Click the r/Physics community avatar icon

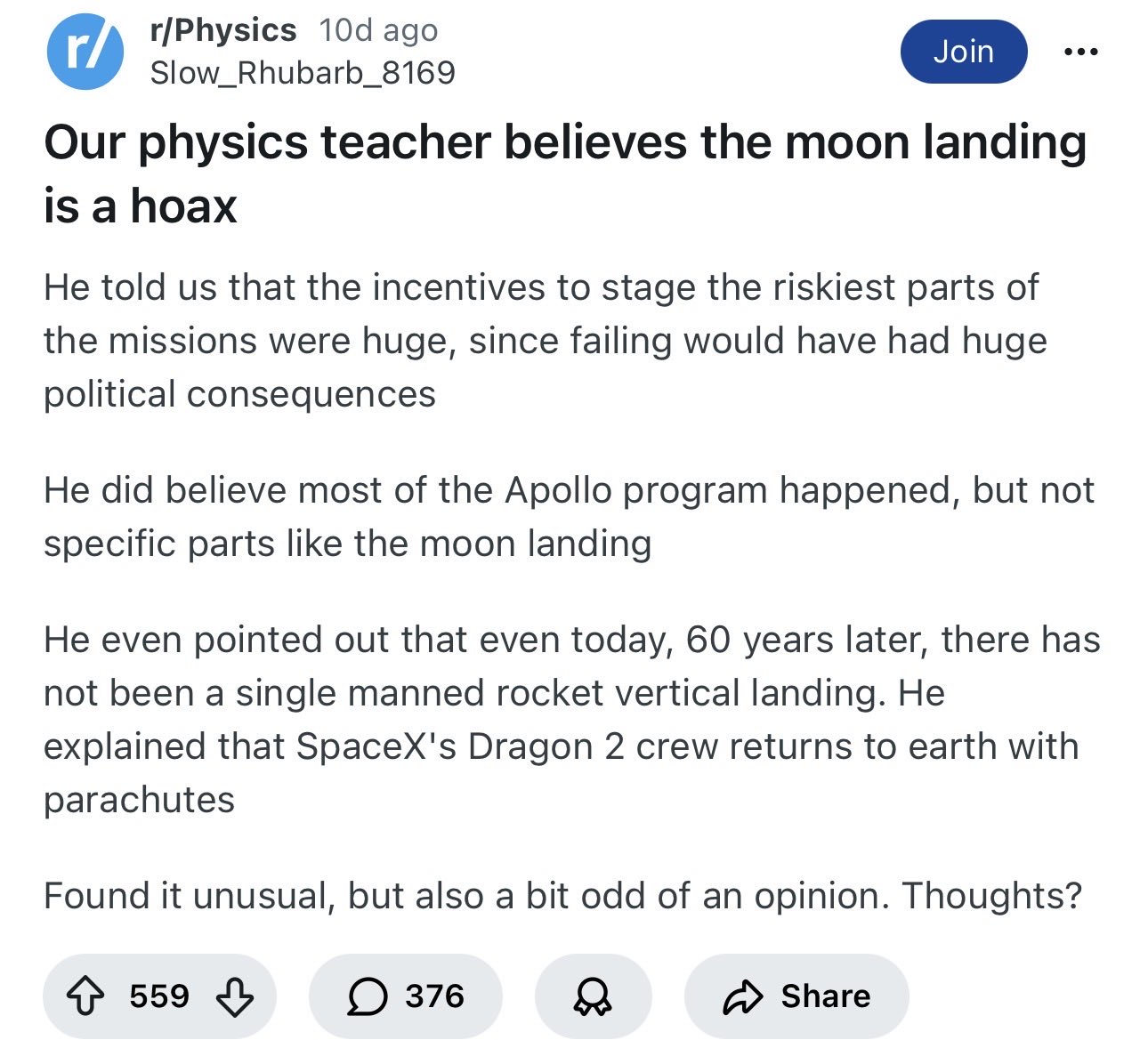pyautogui.click(x=85, y=52)
